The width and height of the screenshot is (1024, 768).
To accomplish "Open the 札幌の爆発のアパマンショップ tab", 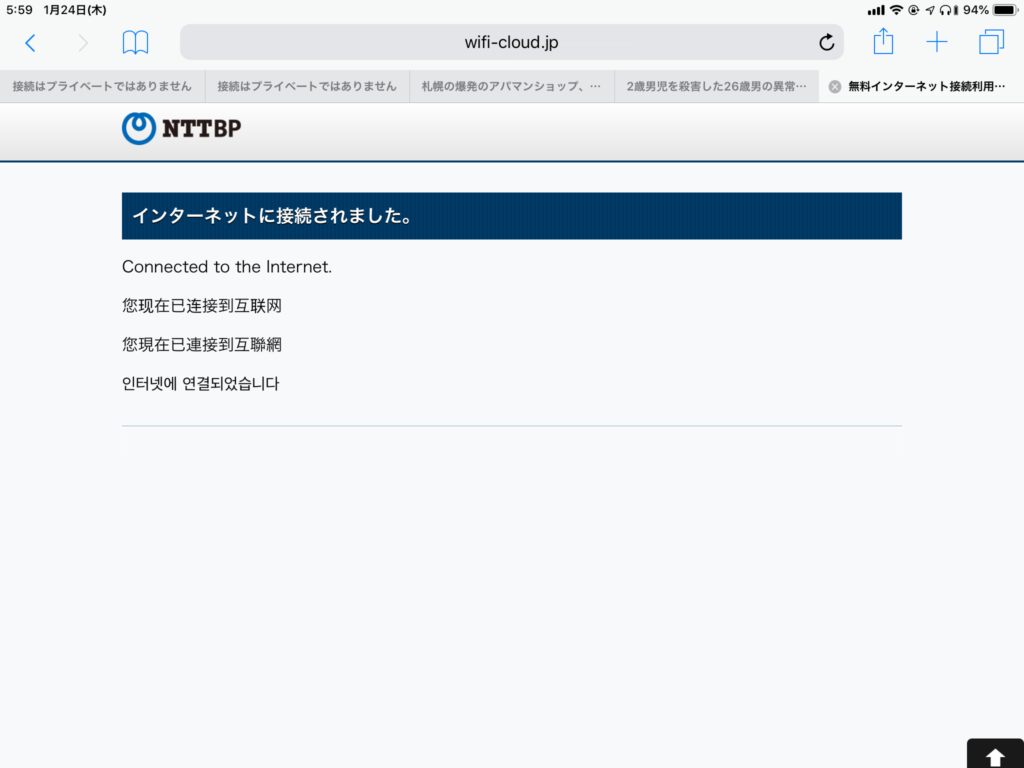I will click(512, 86).
